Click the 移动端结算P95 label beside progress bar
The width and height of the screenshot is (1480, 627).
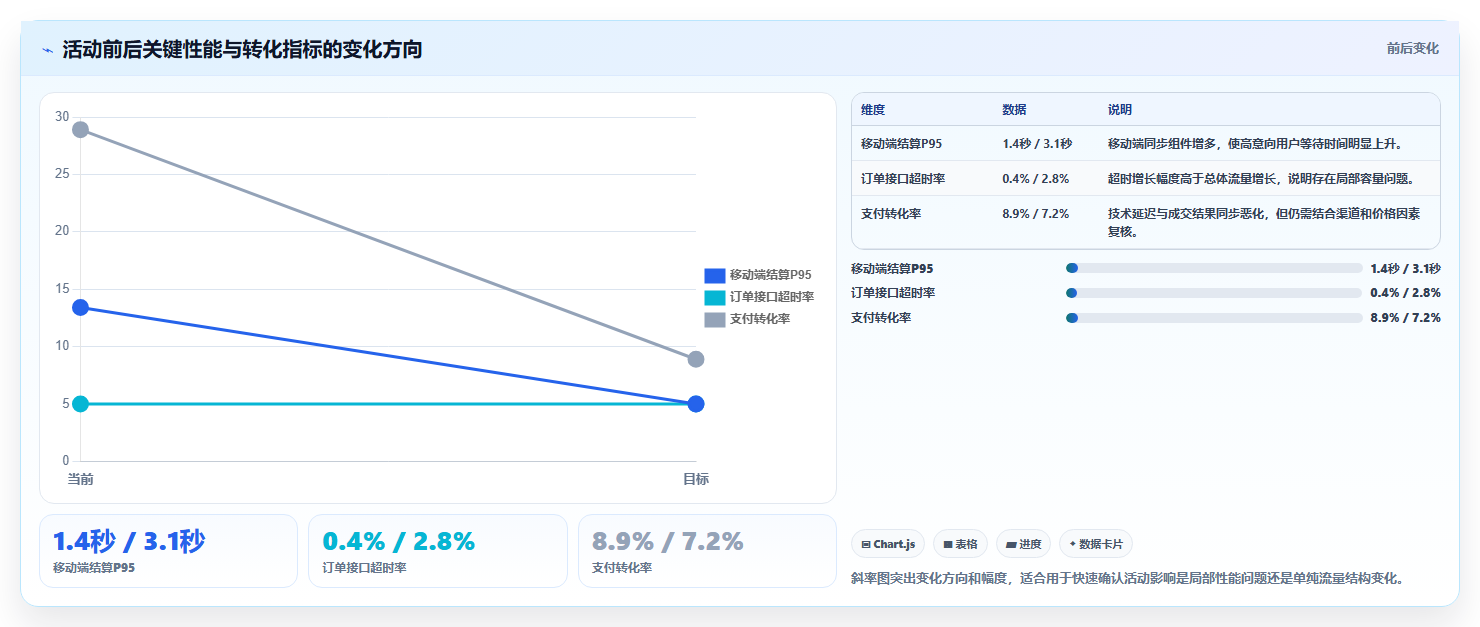pos(892,268)
